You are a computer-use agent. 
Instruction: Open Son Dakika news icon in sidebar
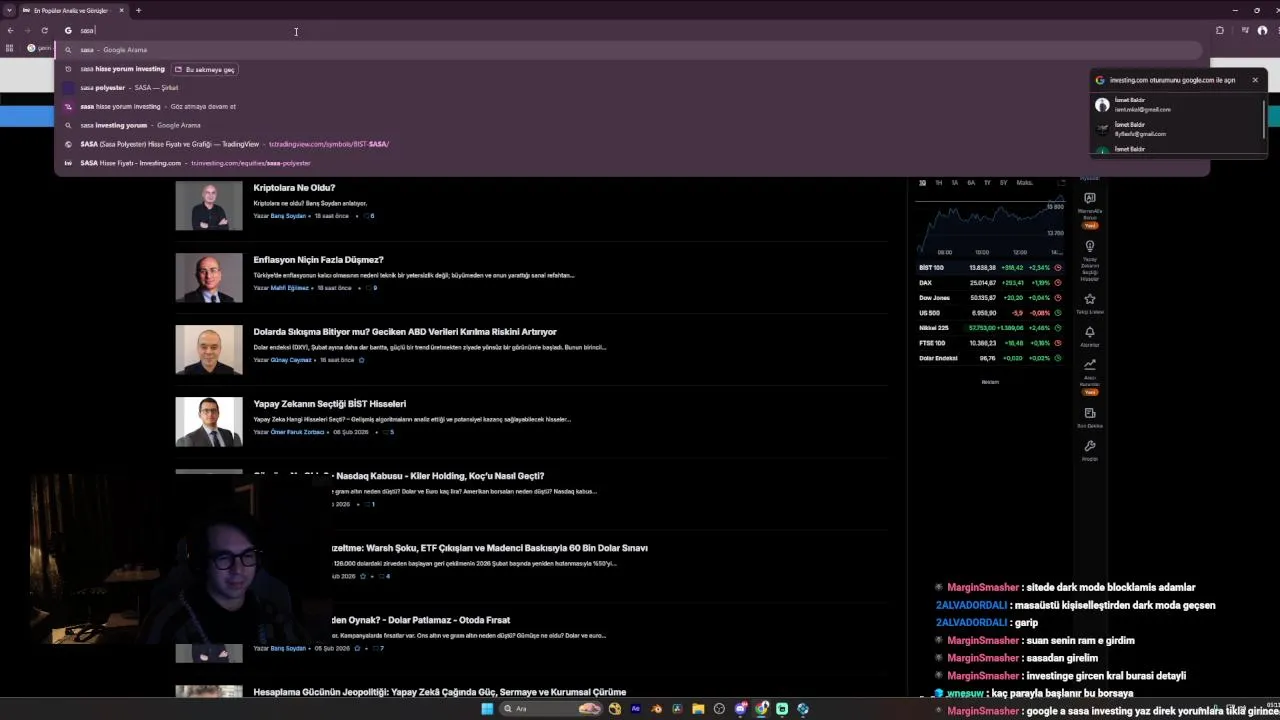click(1090, 413)
